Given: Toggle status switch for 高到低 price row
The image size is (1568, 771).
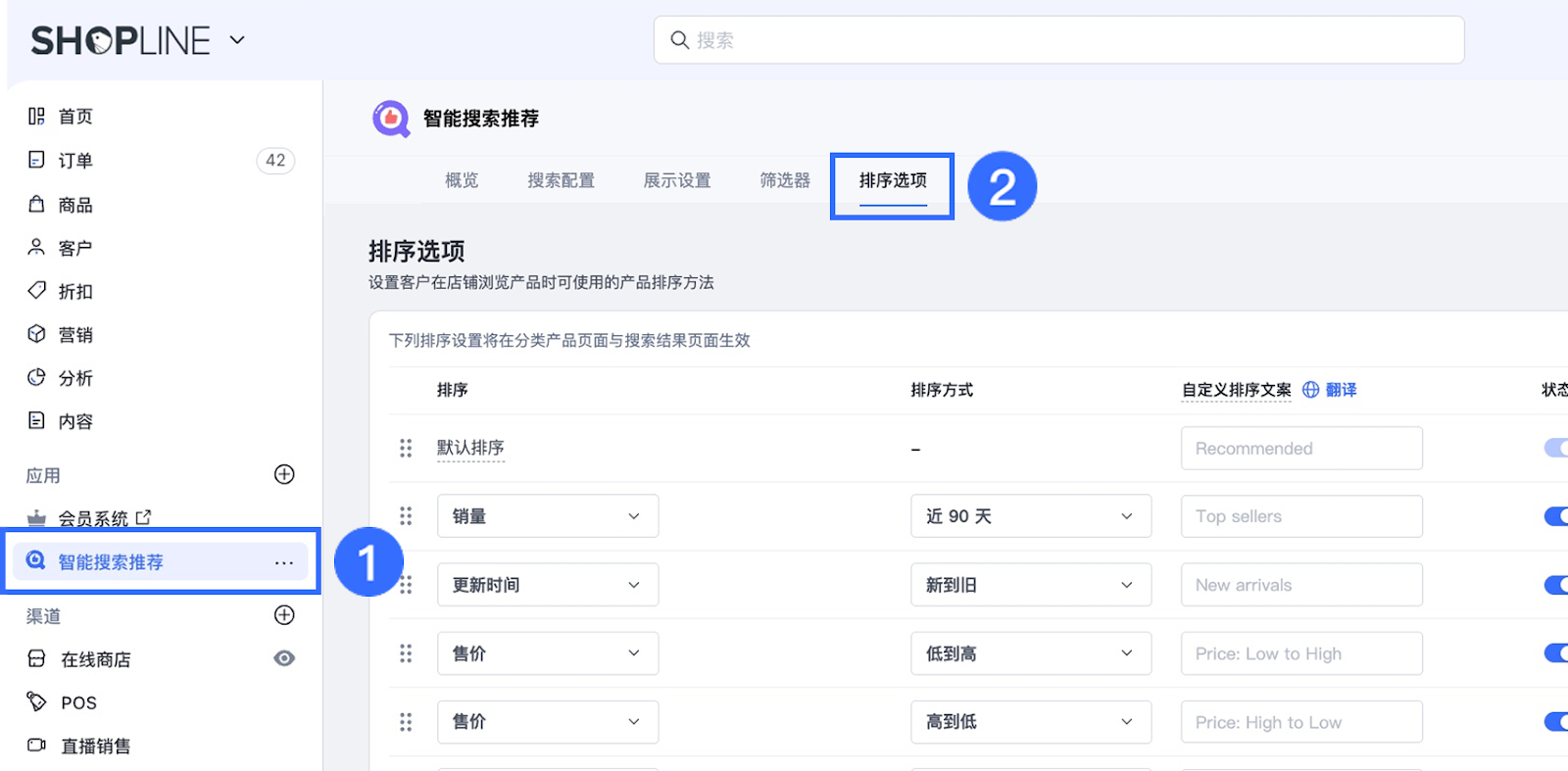Looking at the screenshot, I should [1555, 722].
